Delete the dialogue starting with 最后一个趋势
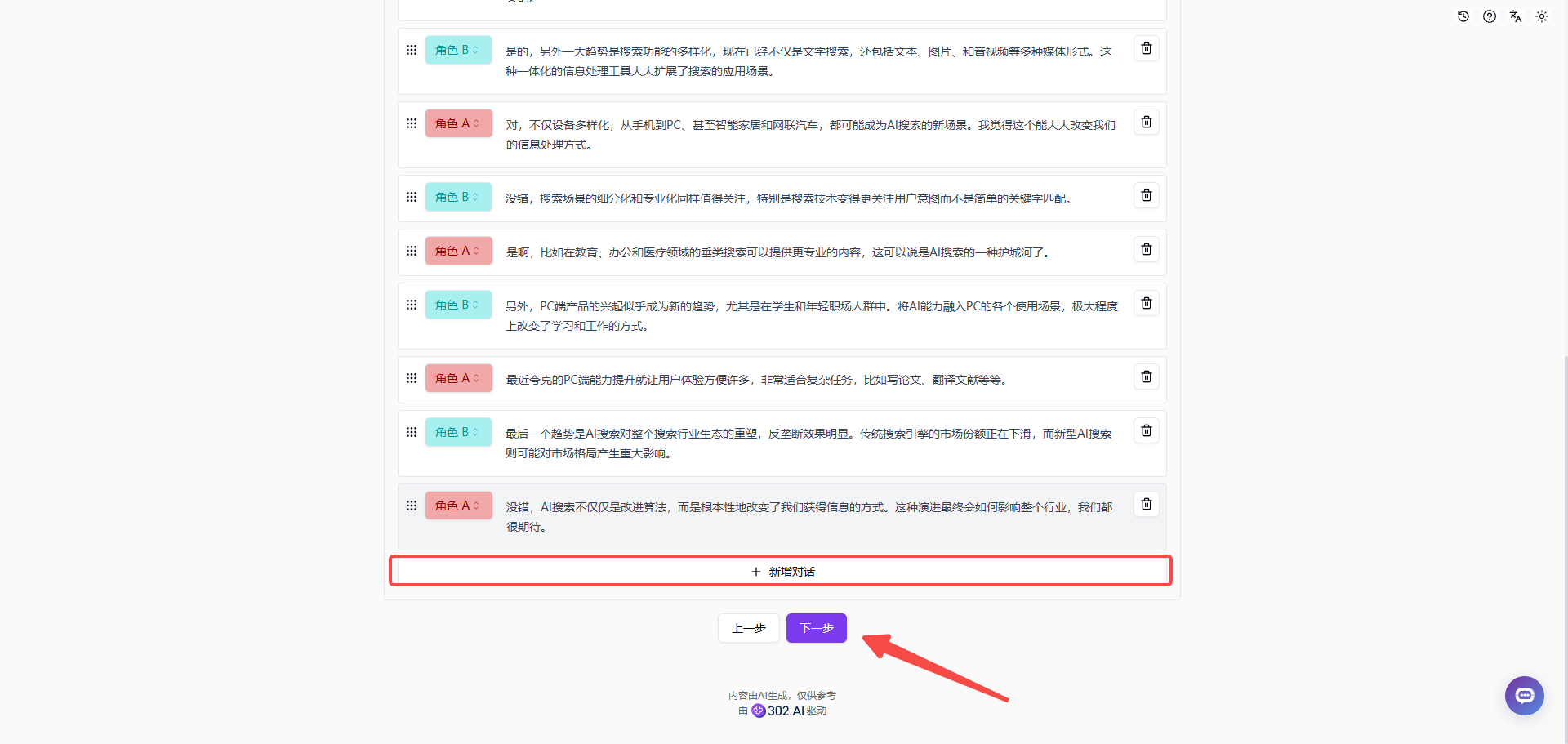The height and width of the screenshot is (744, 1568). (x=1147, y=431)
